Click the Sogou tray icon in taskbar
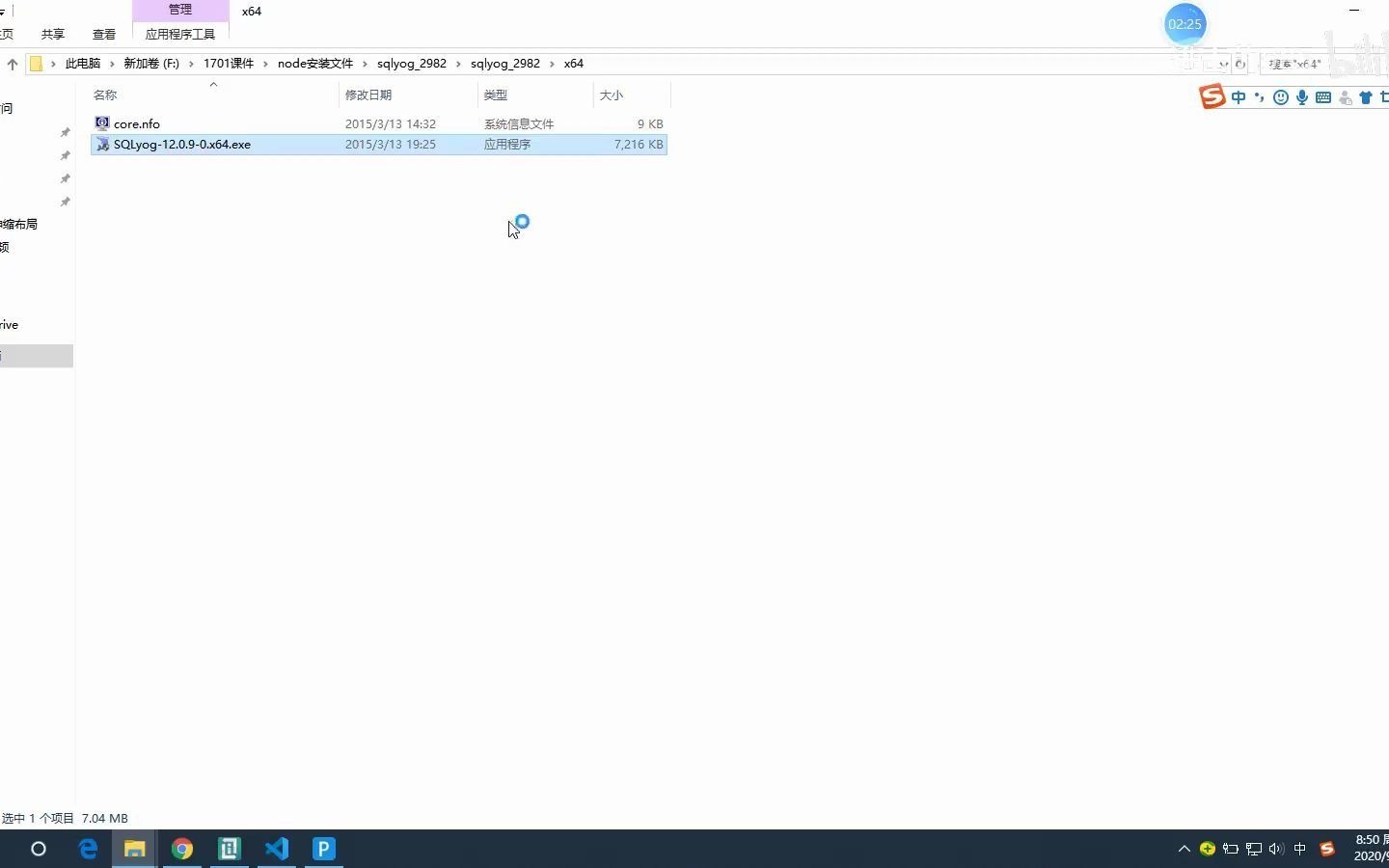 pyautogui.click(x=1327, y=849)
